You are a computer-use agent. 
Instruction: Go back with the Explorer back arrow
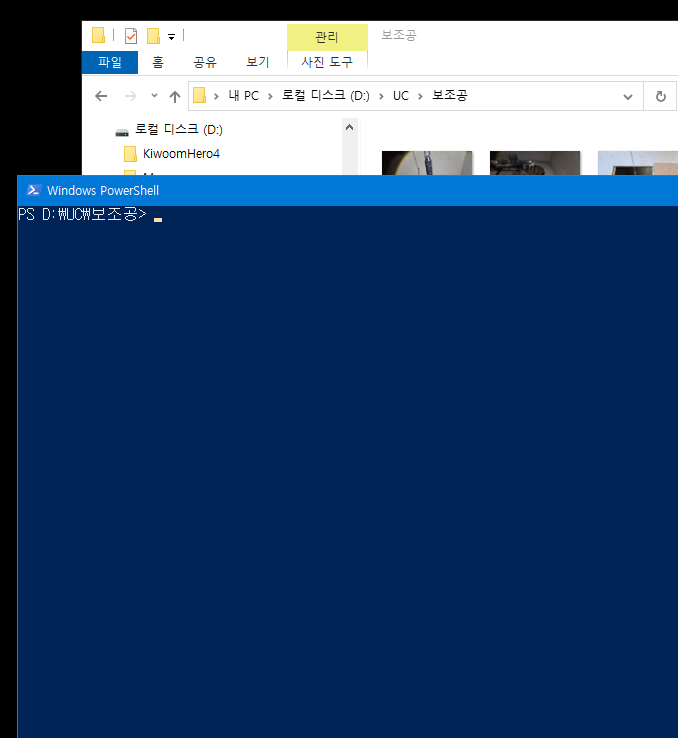pos(101,96)
